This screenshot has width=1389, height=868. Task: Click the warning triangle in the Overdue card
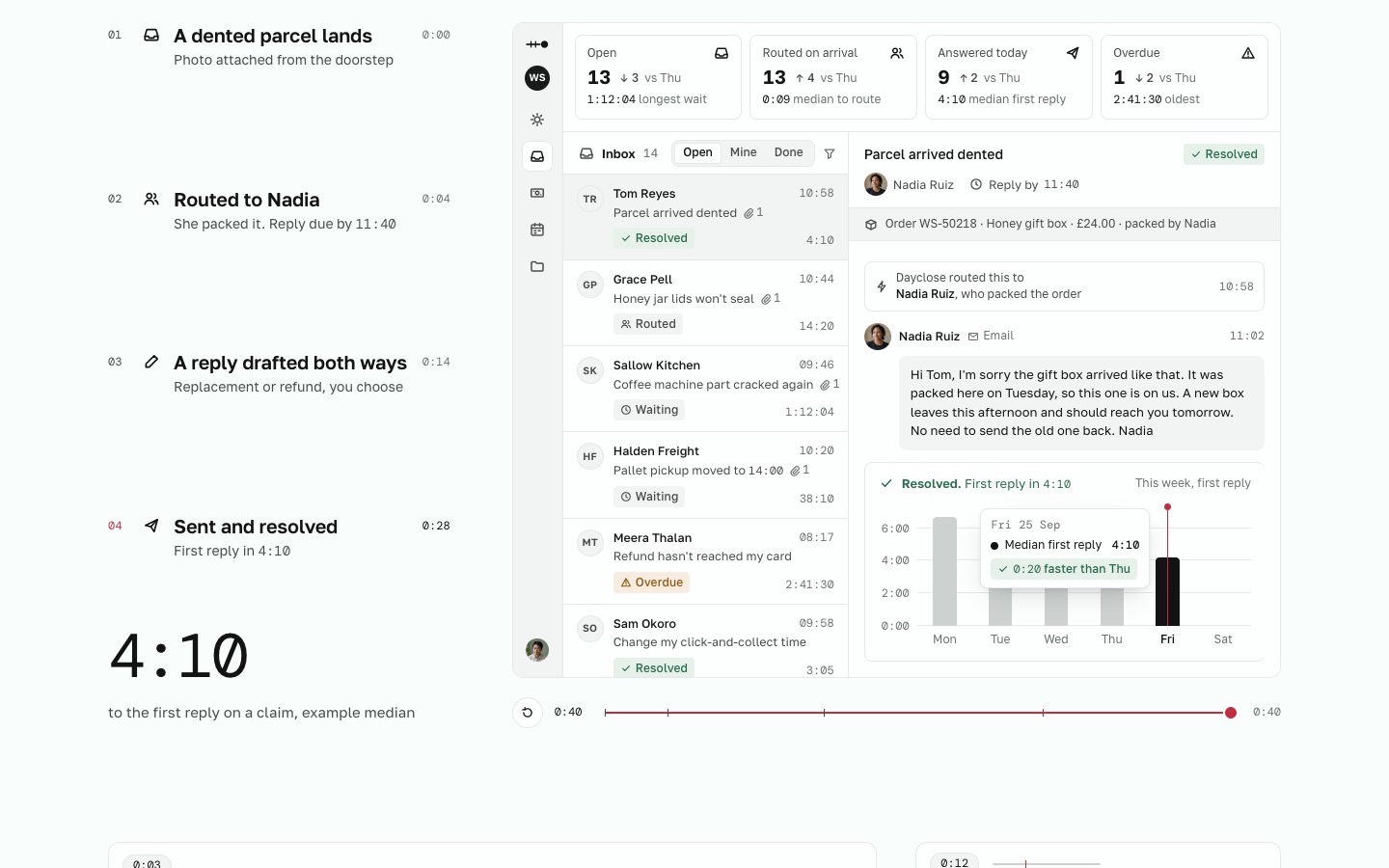tap(1248, 53)
